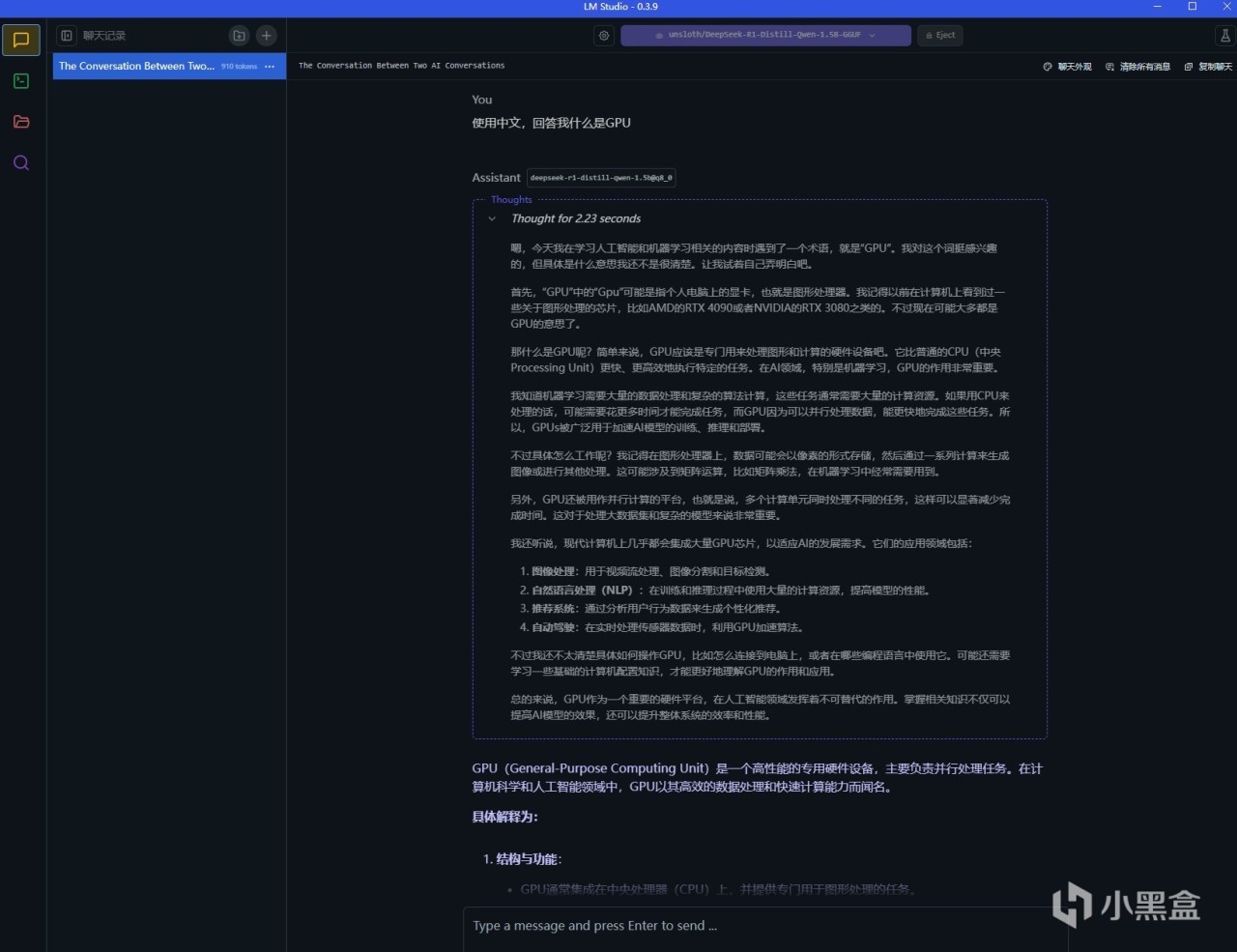
Task: Click the message input field
Action: click(x=765, y=926)
